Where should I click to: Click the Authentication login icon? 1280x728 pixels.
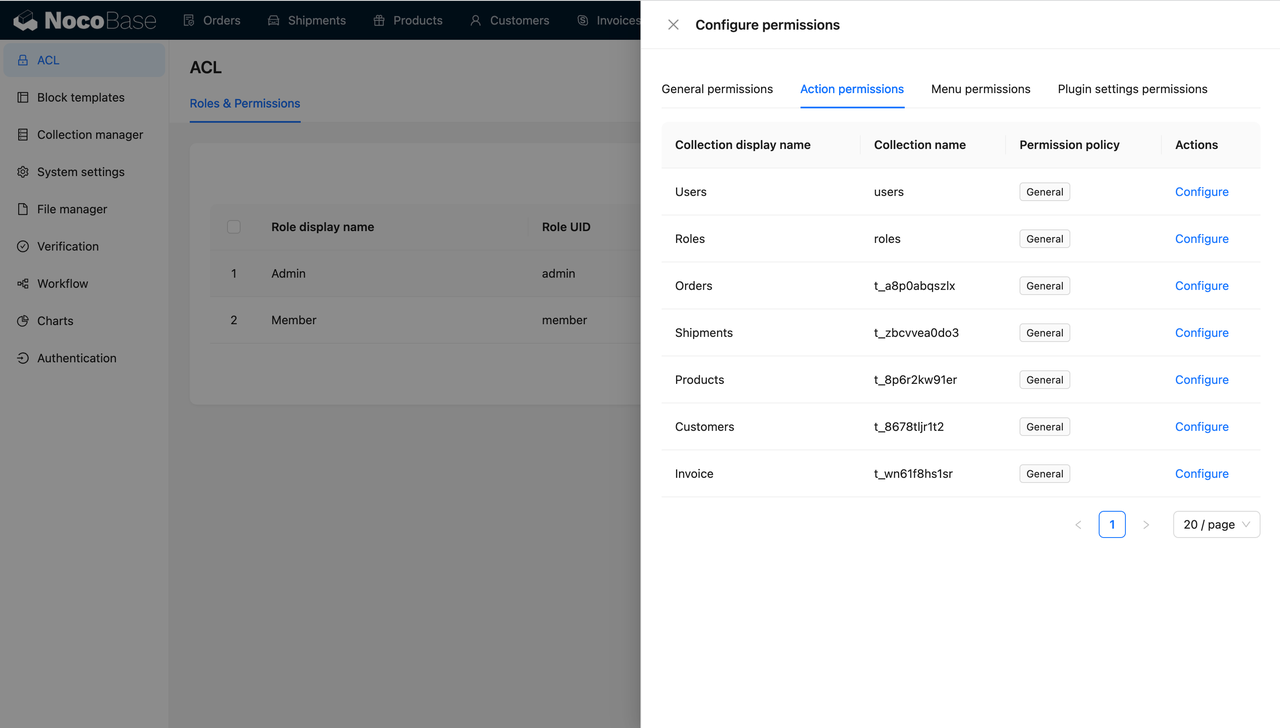(23, 358)
